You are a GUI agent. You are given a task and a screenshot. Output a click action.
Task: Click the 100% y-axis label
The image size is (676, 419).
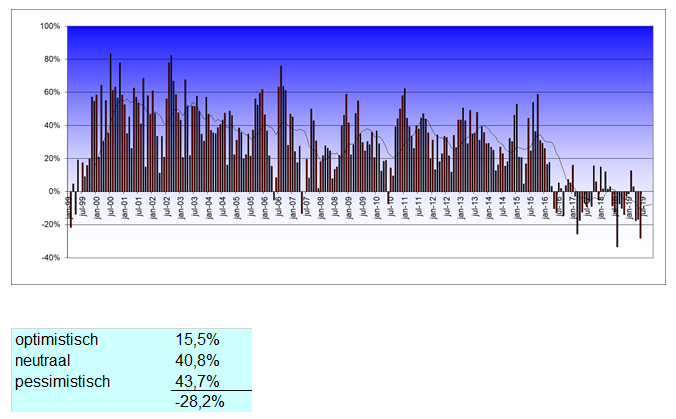(x=50, y=26)
